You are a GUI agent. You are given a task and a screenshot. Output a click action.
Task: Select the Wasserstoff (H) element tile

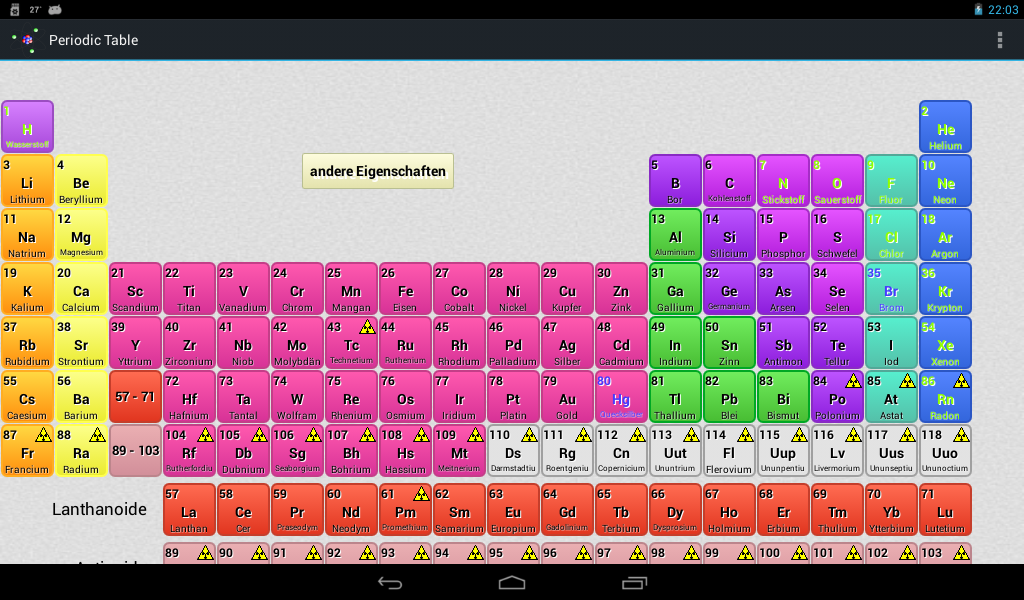click(27, 127)
